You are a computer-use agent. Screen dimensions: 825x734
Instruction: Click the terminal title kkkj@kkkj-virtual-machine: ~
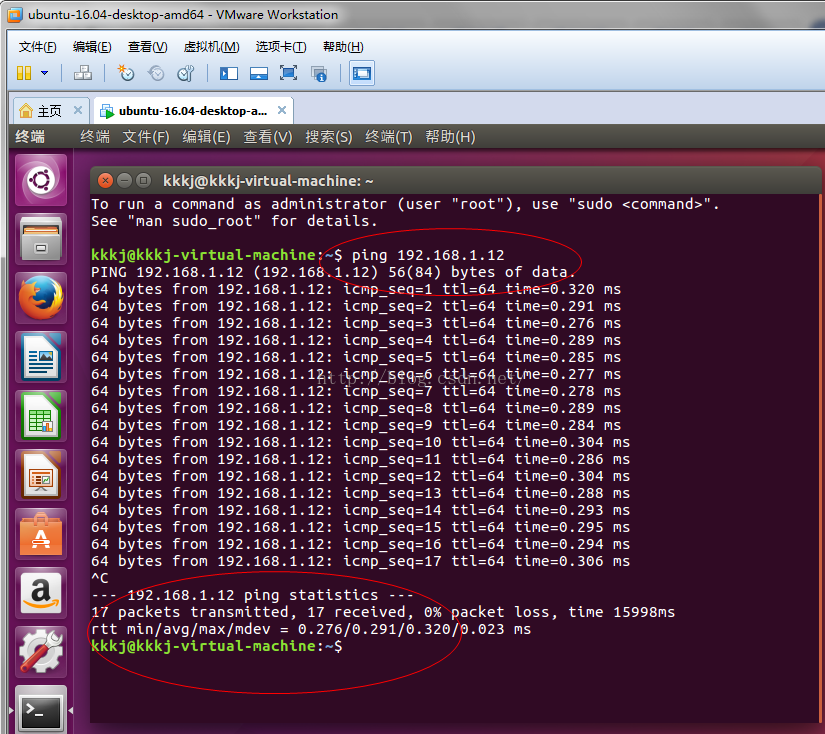tap(268, 181)
